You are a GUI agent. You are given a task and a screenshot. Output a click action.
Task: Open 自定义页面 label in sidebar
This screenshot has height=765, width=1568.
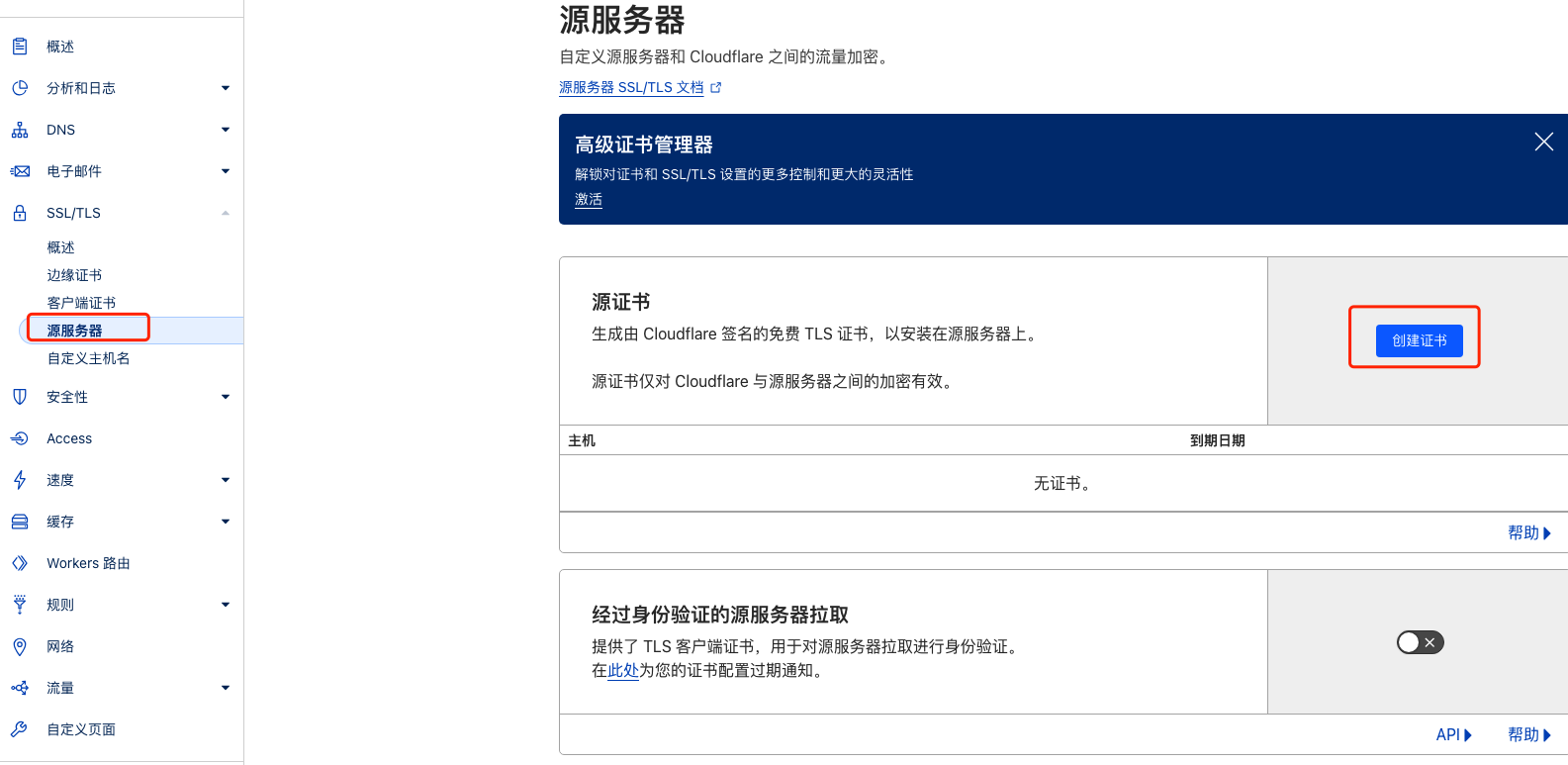tap(81, 729)
